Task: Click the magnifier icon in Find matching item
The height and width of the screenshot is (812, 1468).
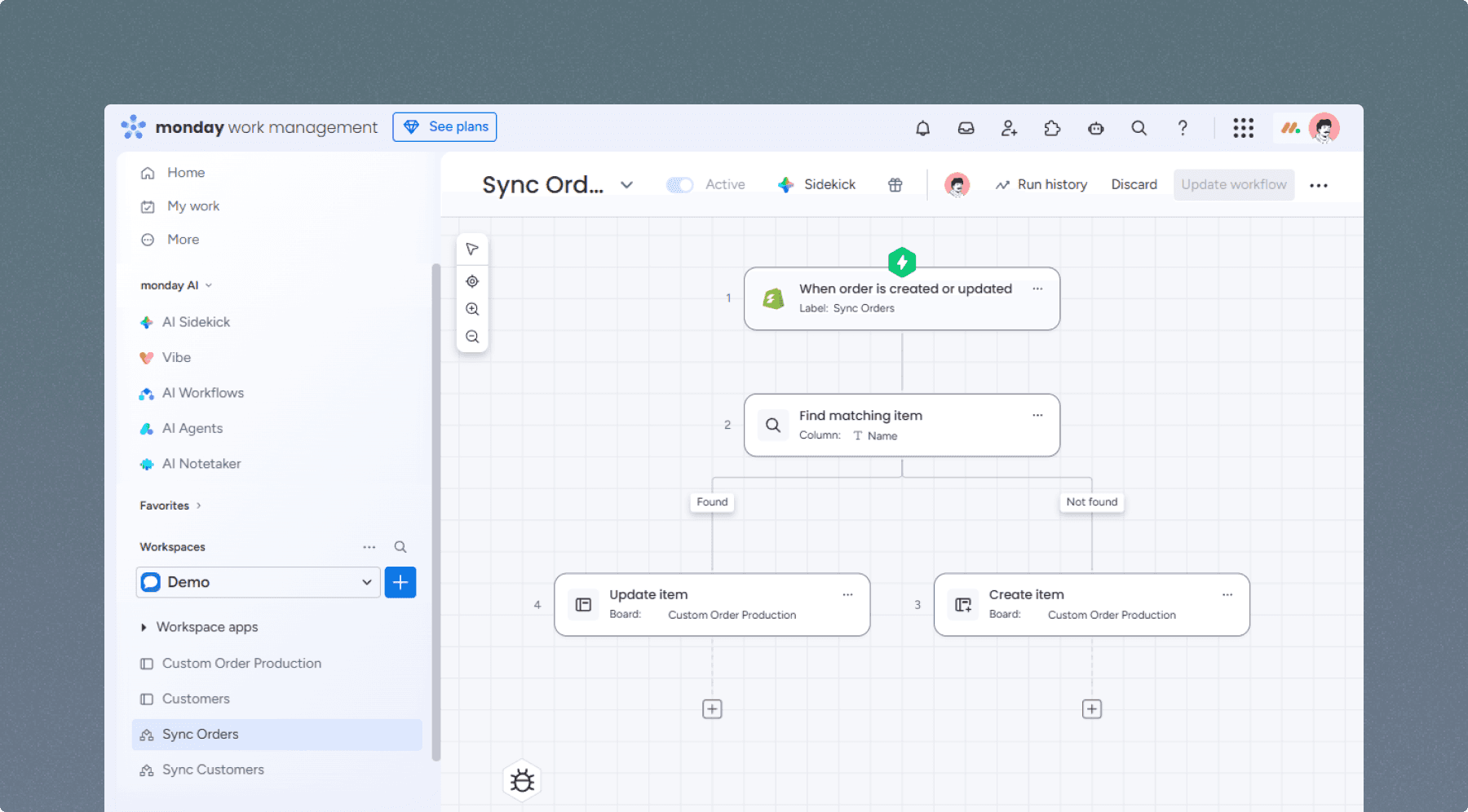Action: tap(773, 425)
